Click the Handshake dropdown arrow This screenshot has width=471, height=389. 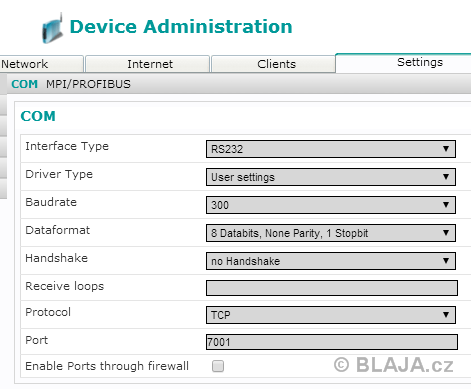coord(446,261)
